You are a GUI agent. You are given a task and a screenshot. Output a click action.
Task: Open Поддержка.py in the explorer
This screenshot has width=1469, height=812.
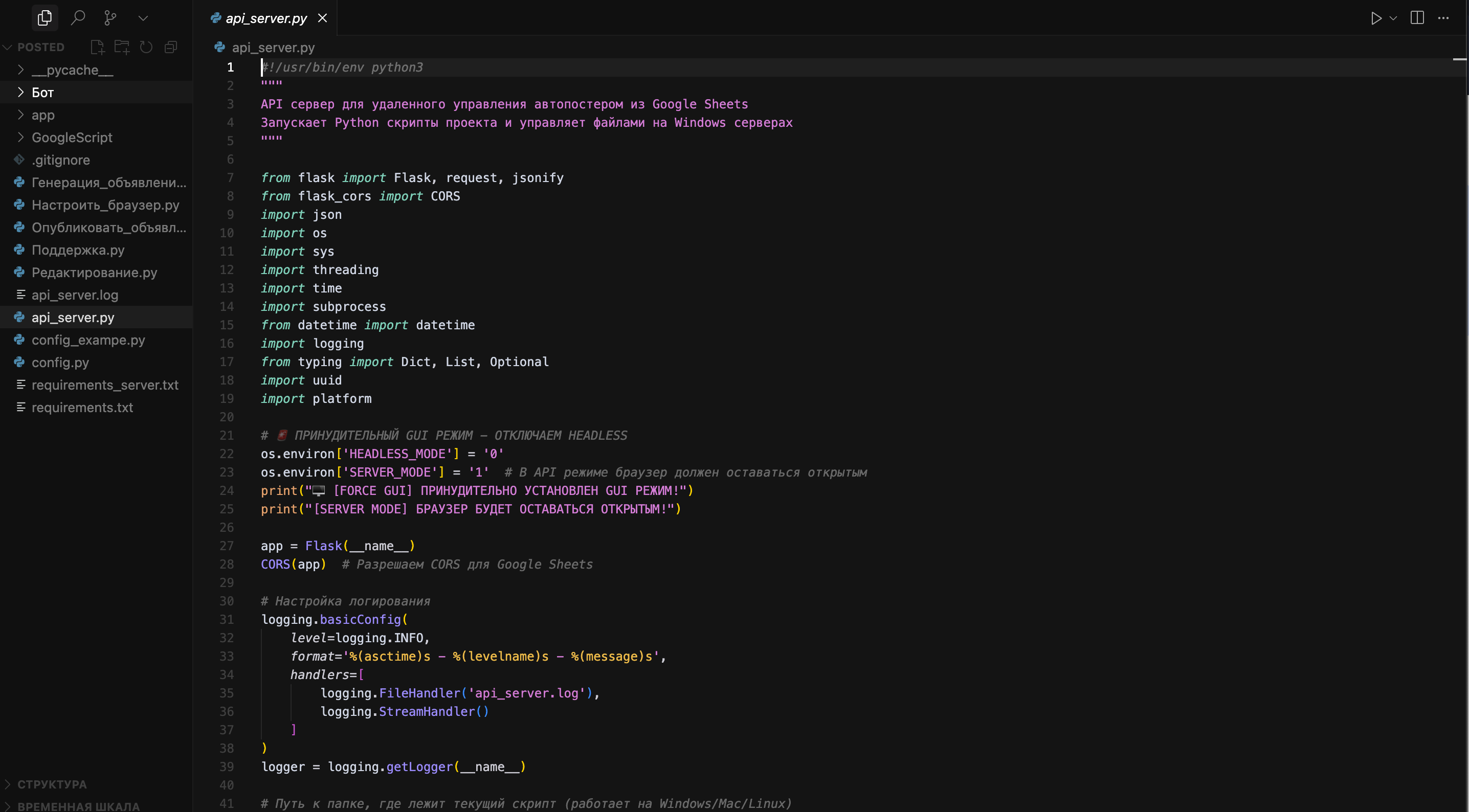coord(96,251)
